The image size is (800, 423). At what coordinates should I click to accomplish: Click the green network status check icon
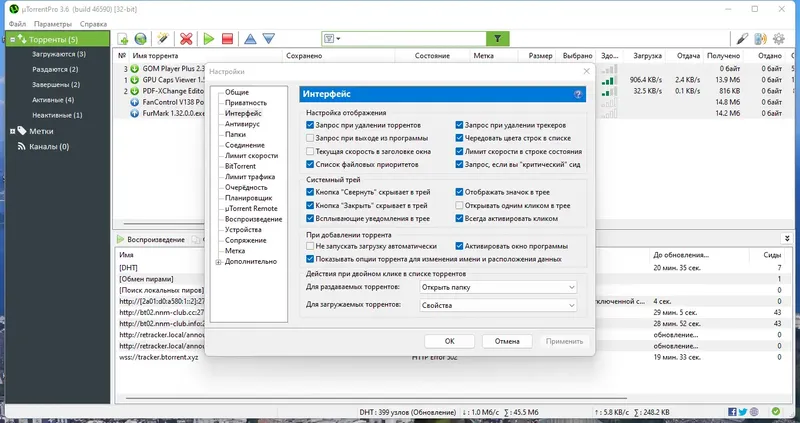click(x=776, y=412)
